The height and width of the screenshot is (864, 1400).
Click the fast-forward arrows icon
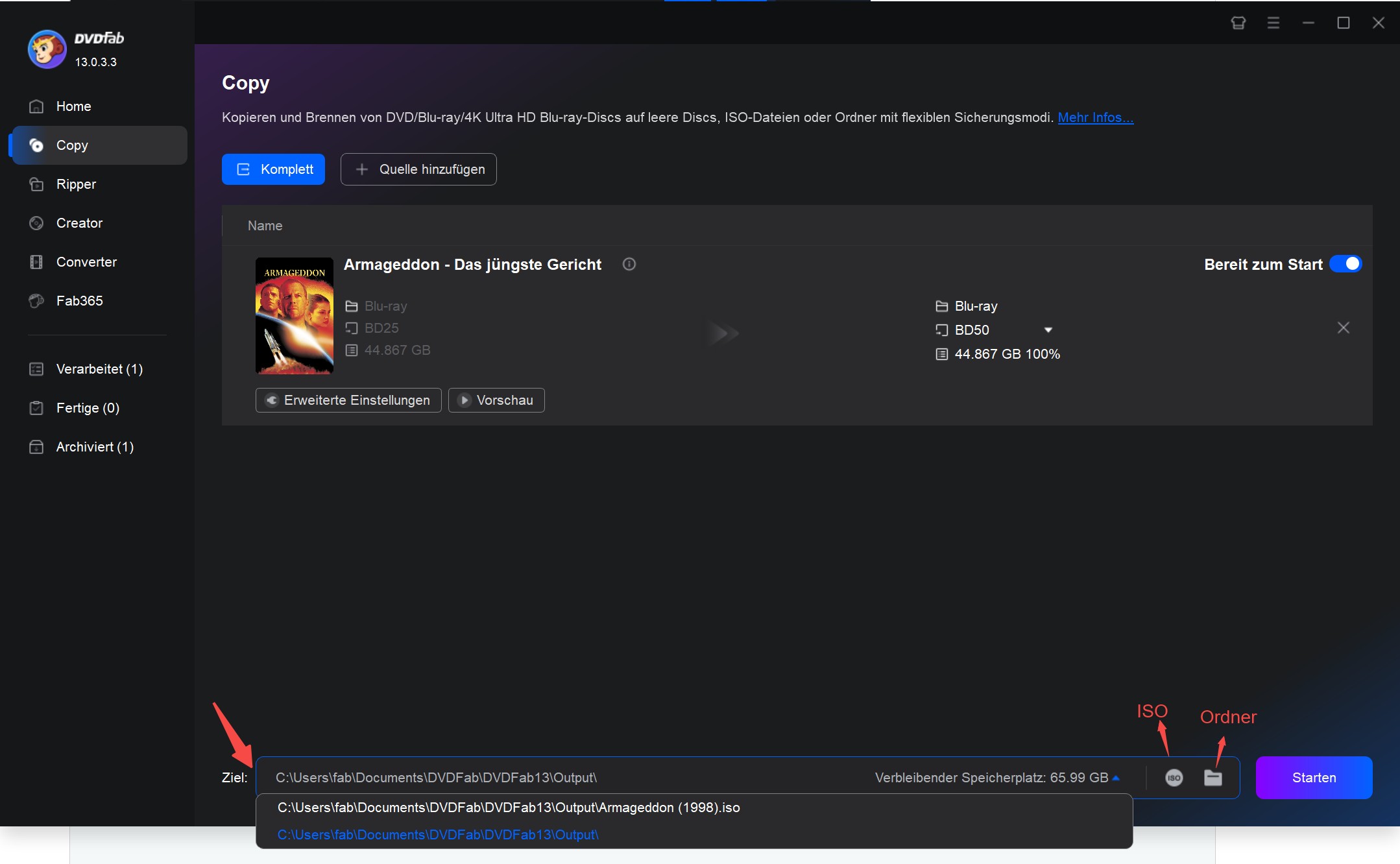click(x=724, y=333)
